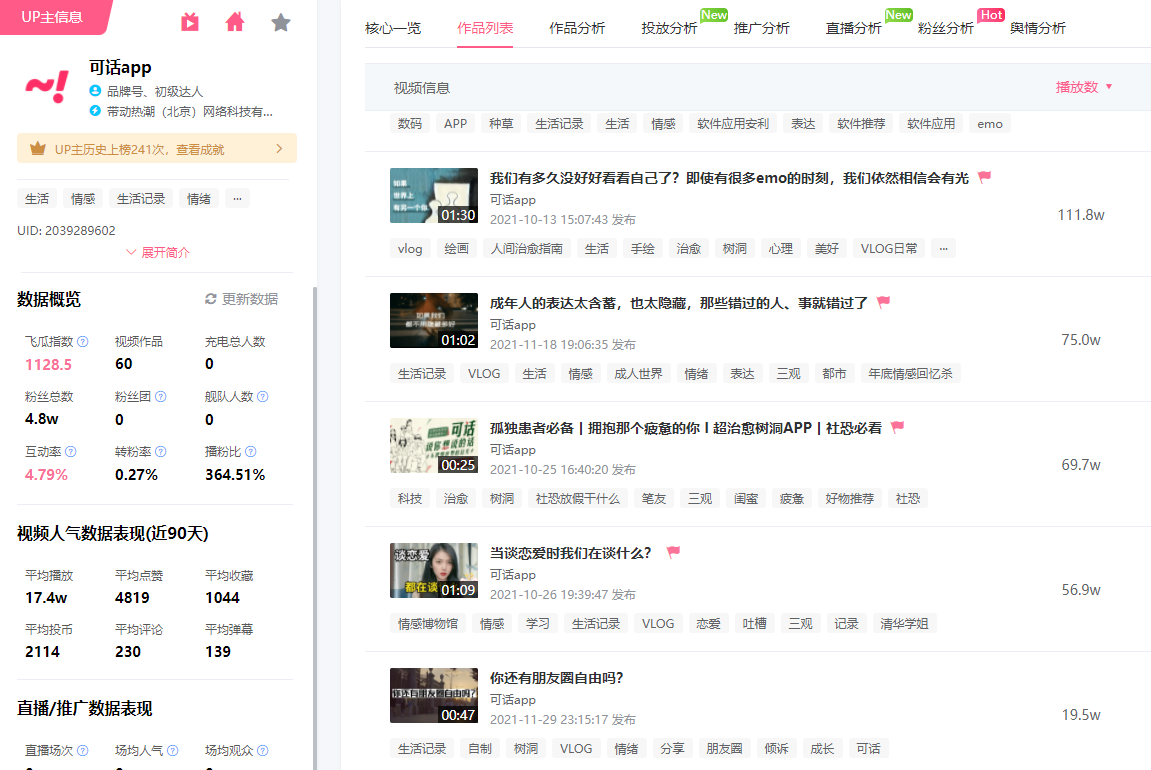
Task: Select the 作品列表 tab
Action: [x=484, y=28]
